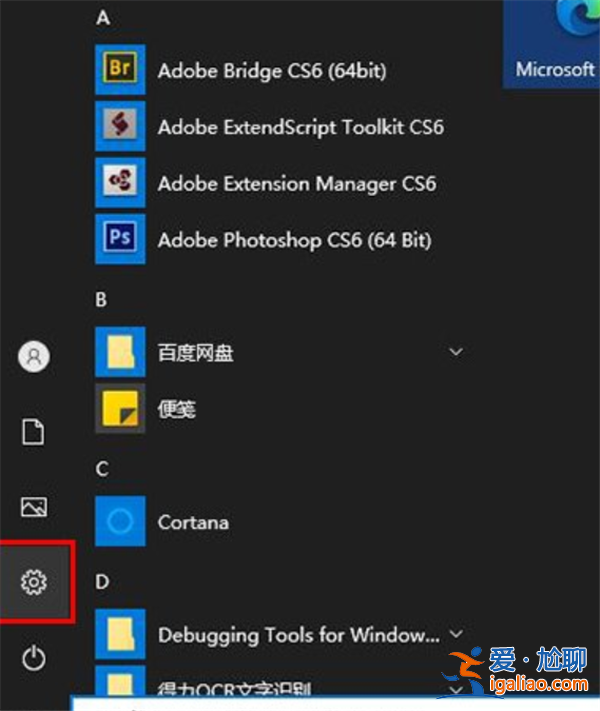600x711 pixels.
Task: Open the Documents icon in sidebar
Action: click(34, 432)
